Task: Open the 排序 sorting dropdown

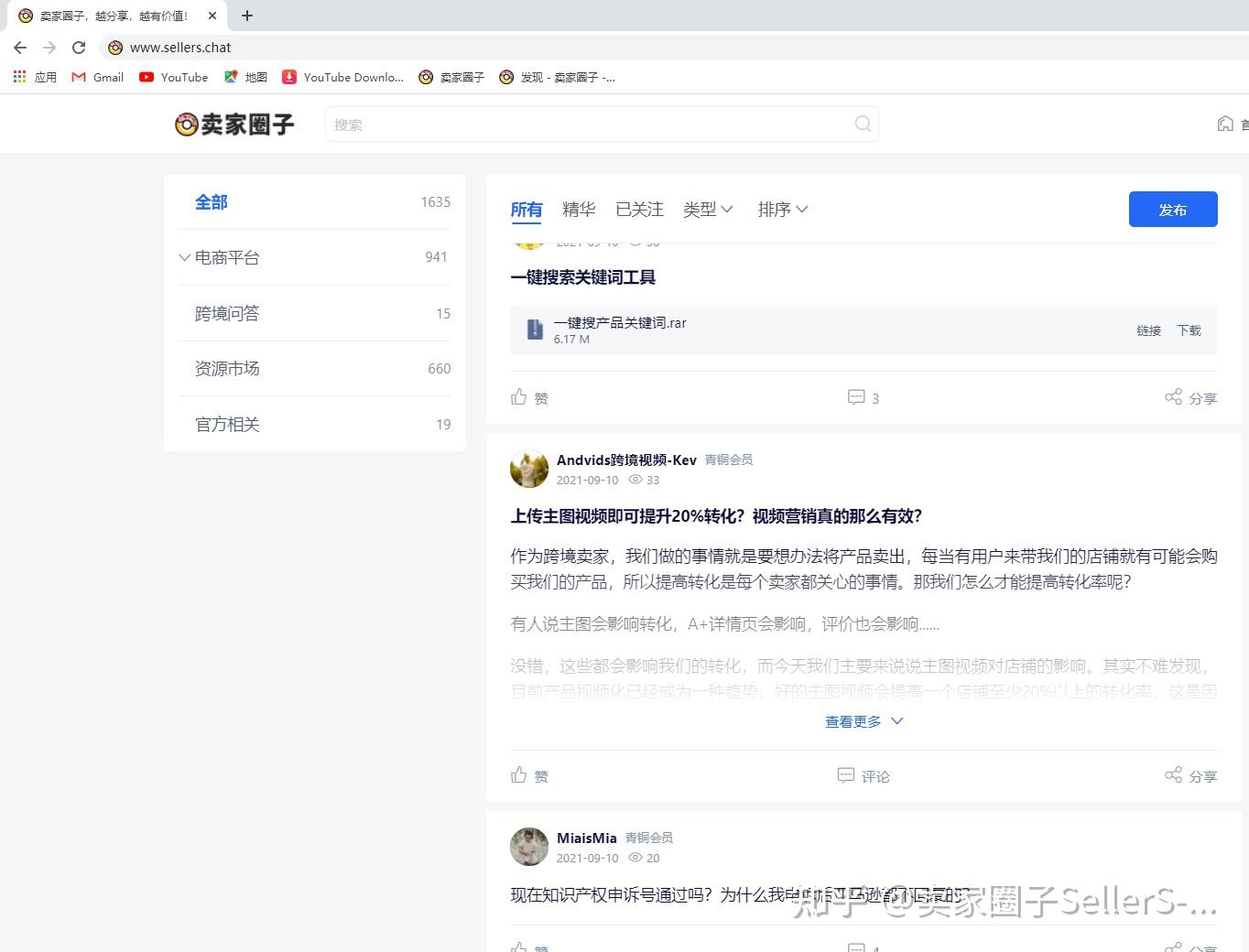Action: pyautogui.click(x=782, y=210)
